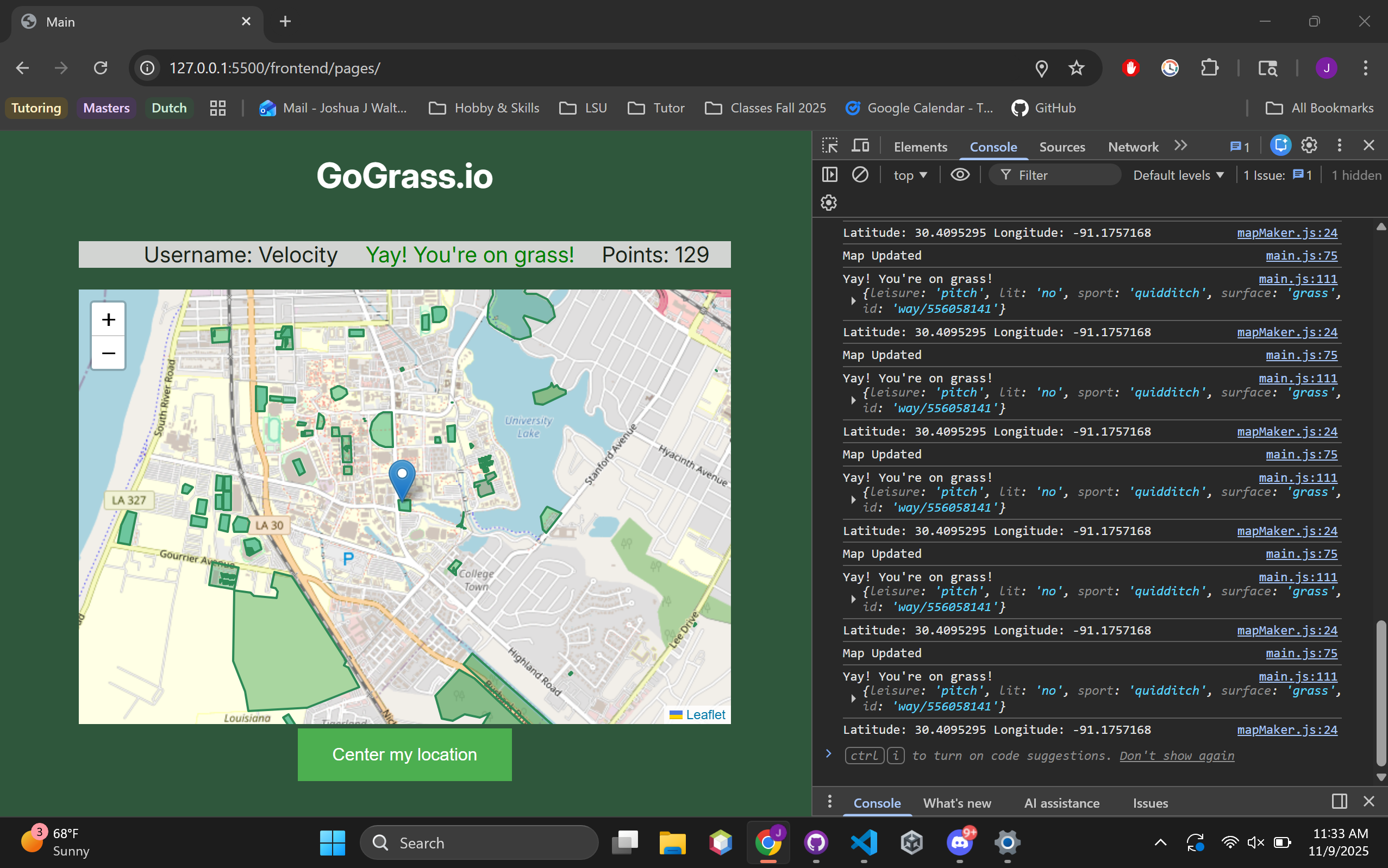Switch to the Sources tab
The height and width of the screenshot is (868, 1388).
pos(1062,147)
